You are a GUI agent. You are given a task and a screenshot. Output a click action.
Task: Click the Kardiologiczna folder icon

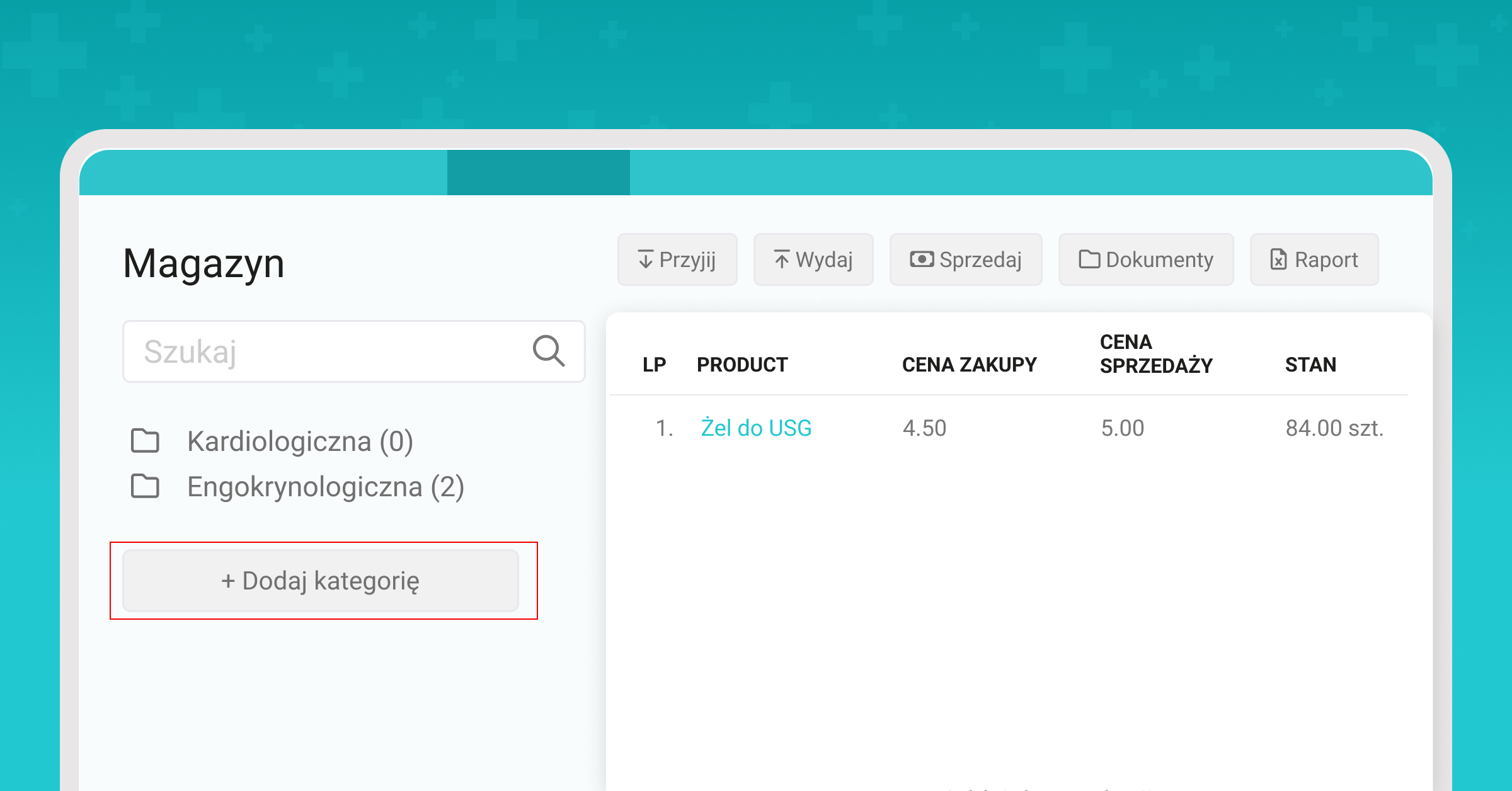(x=145, y=441)
